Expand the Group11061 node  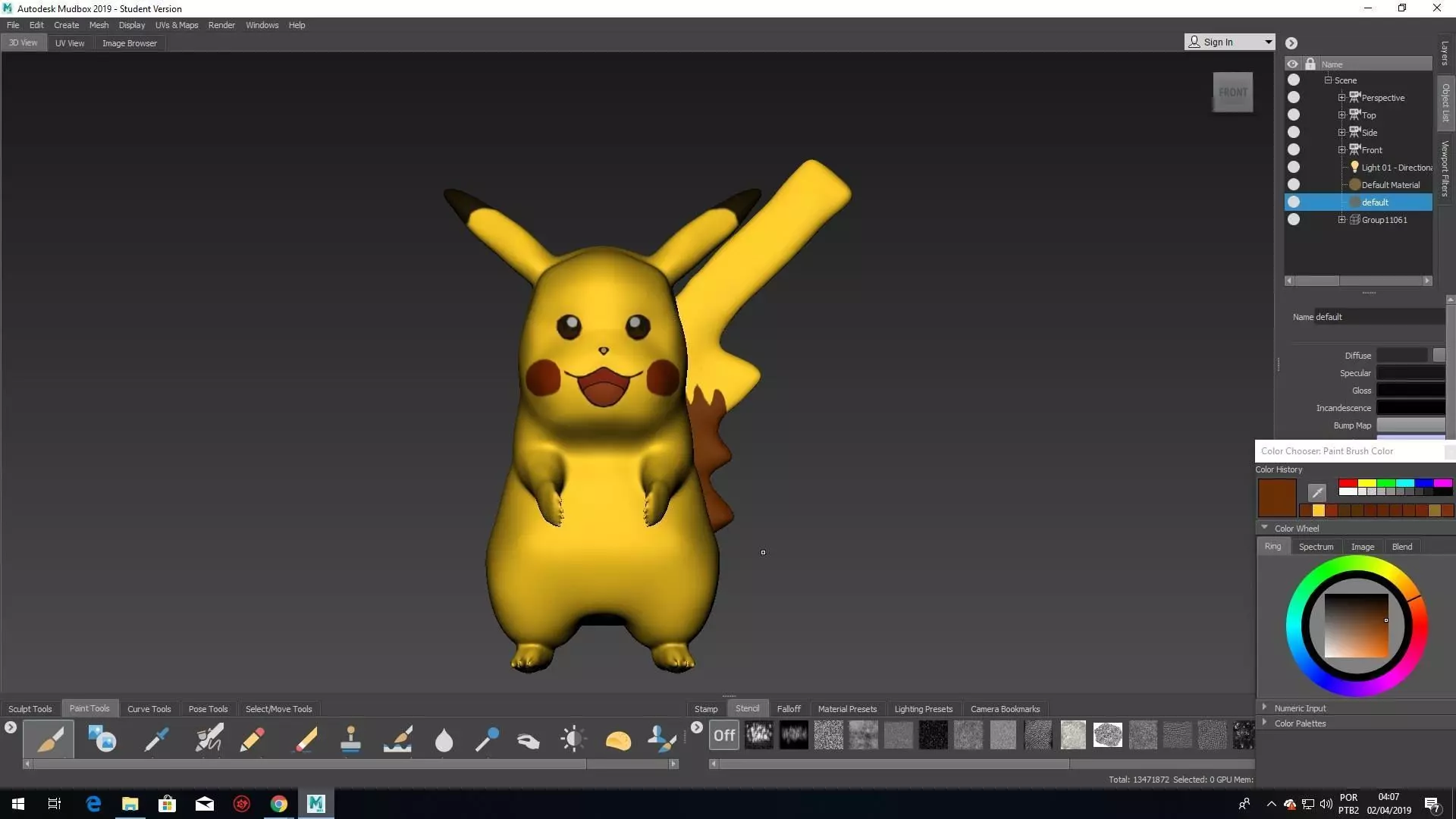(1341, 219)
